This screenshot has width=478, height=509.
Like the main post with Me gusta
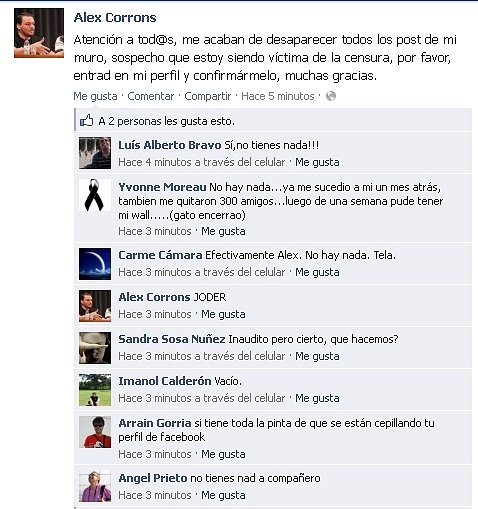pyautogui.click(x=95, y=96)
